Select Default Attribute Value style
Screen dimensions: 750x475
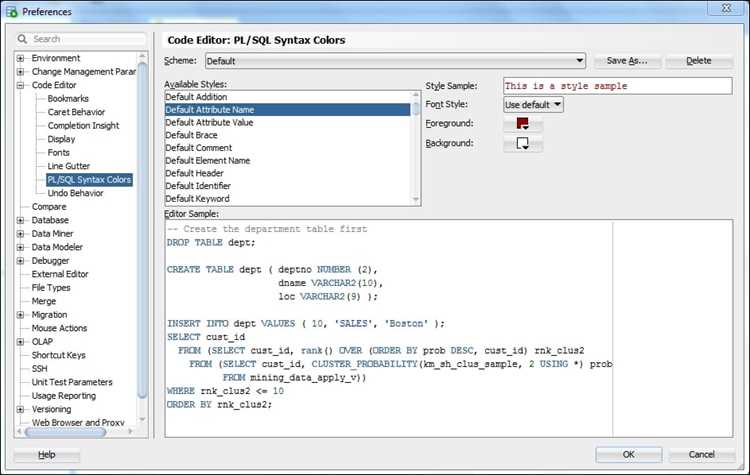click(287, 122)
